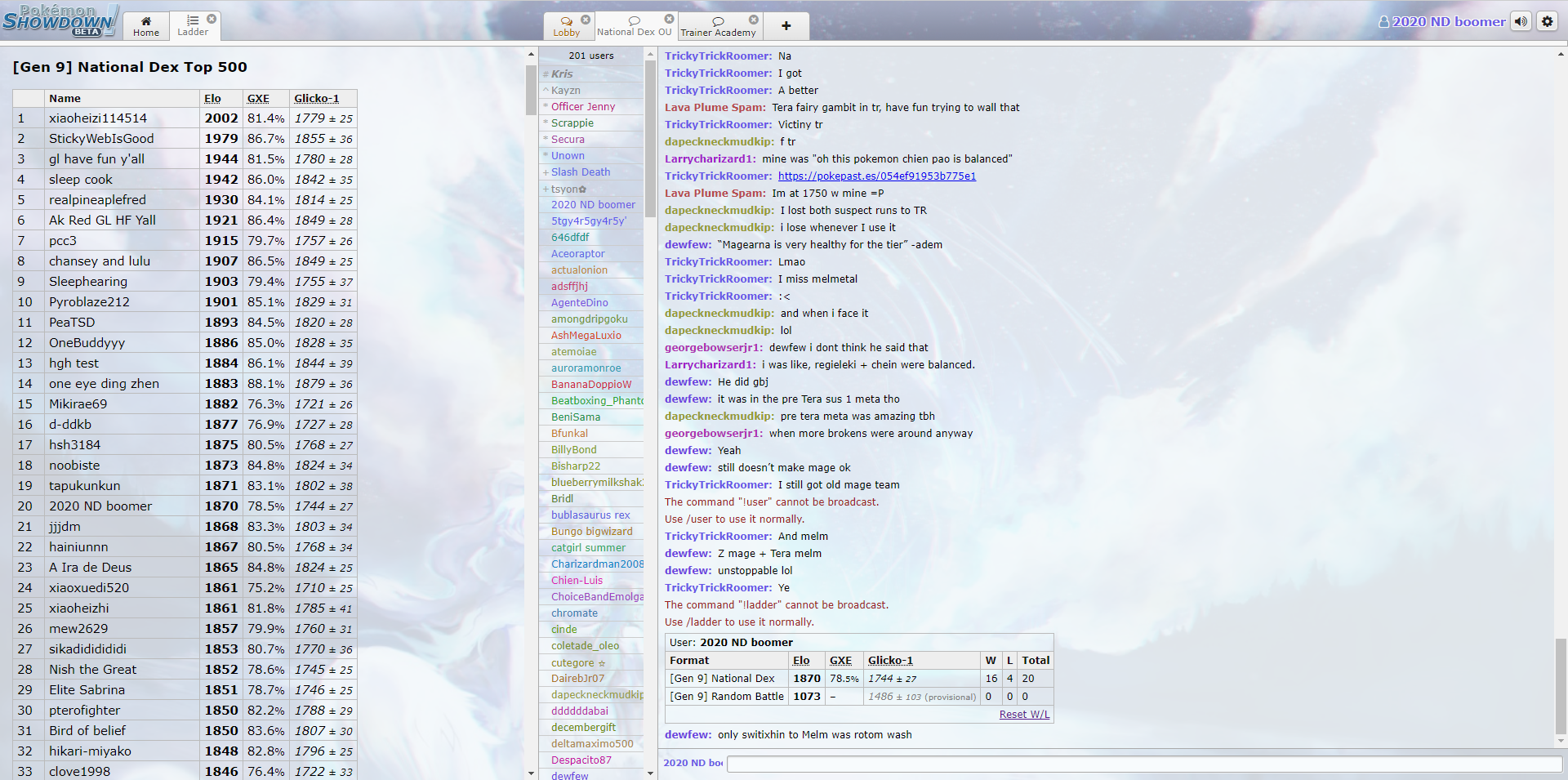
Task: Open the options gear menu
Action: [x=1548, y=22]
